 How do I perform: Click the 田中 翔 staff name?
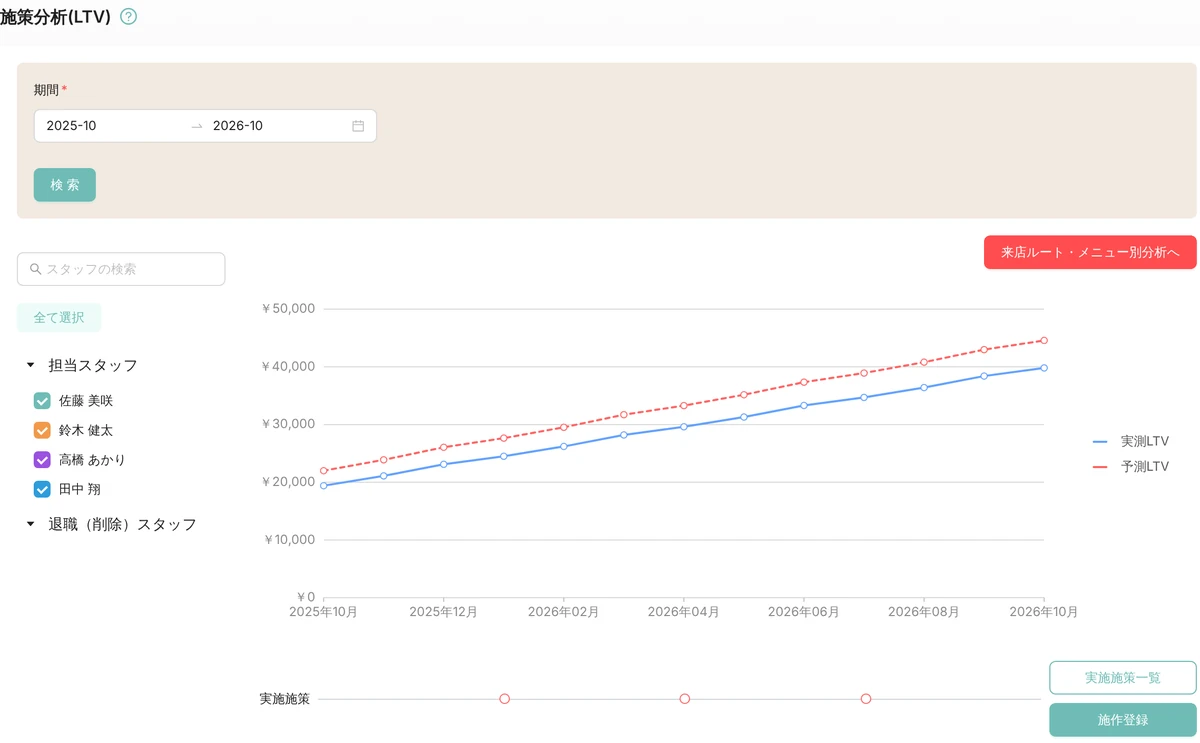[80, 489]
